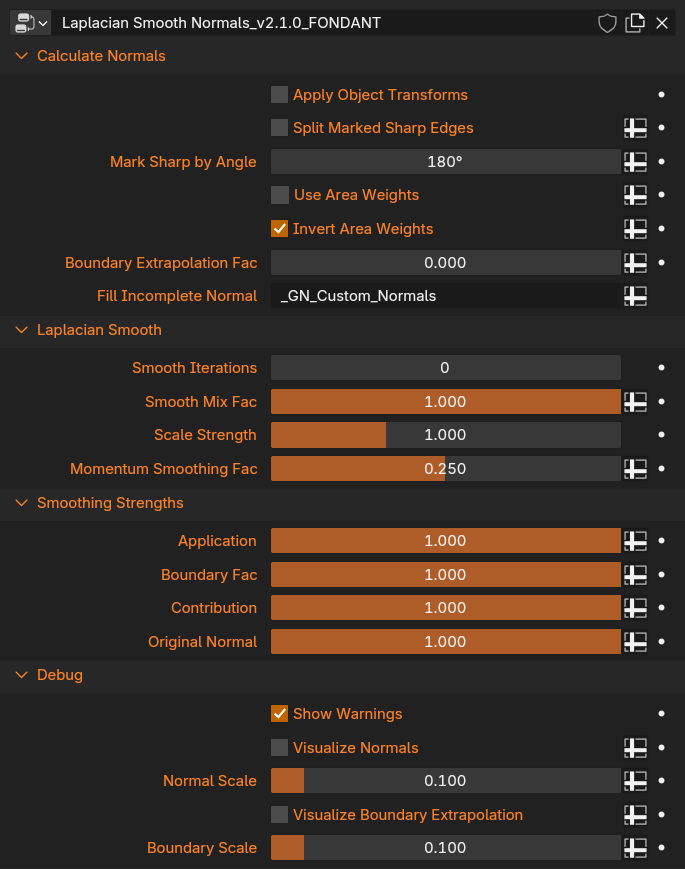Screen dimensions: 685x869
Task: Click attribute toggle icon for Contribution
Action: click(x=635, y=607)
